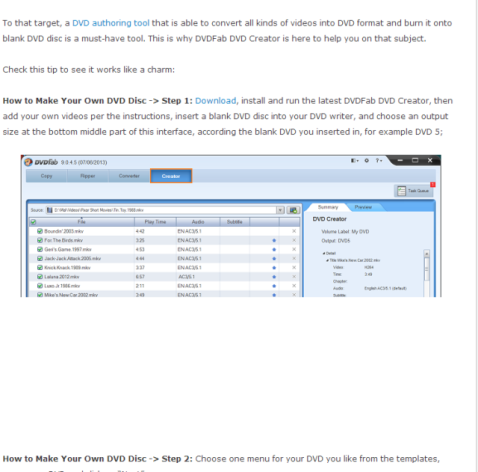Collapse the Detail tree node
Screen dimensions: 478x472
pyautogui.click(x=324, y=253)
